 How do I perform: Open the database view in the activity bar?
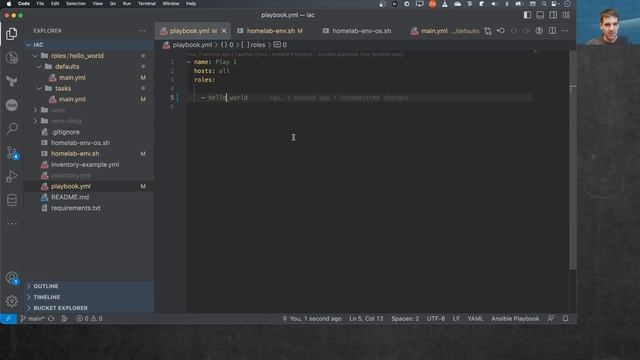pyautogui.click(x=11, y=200)
